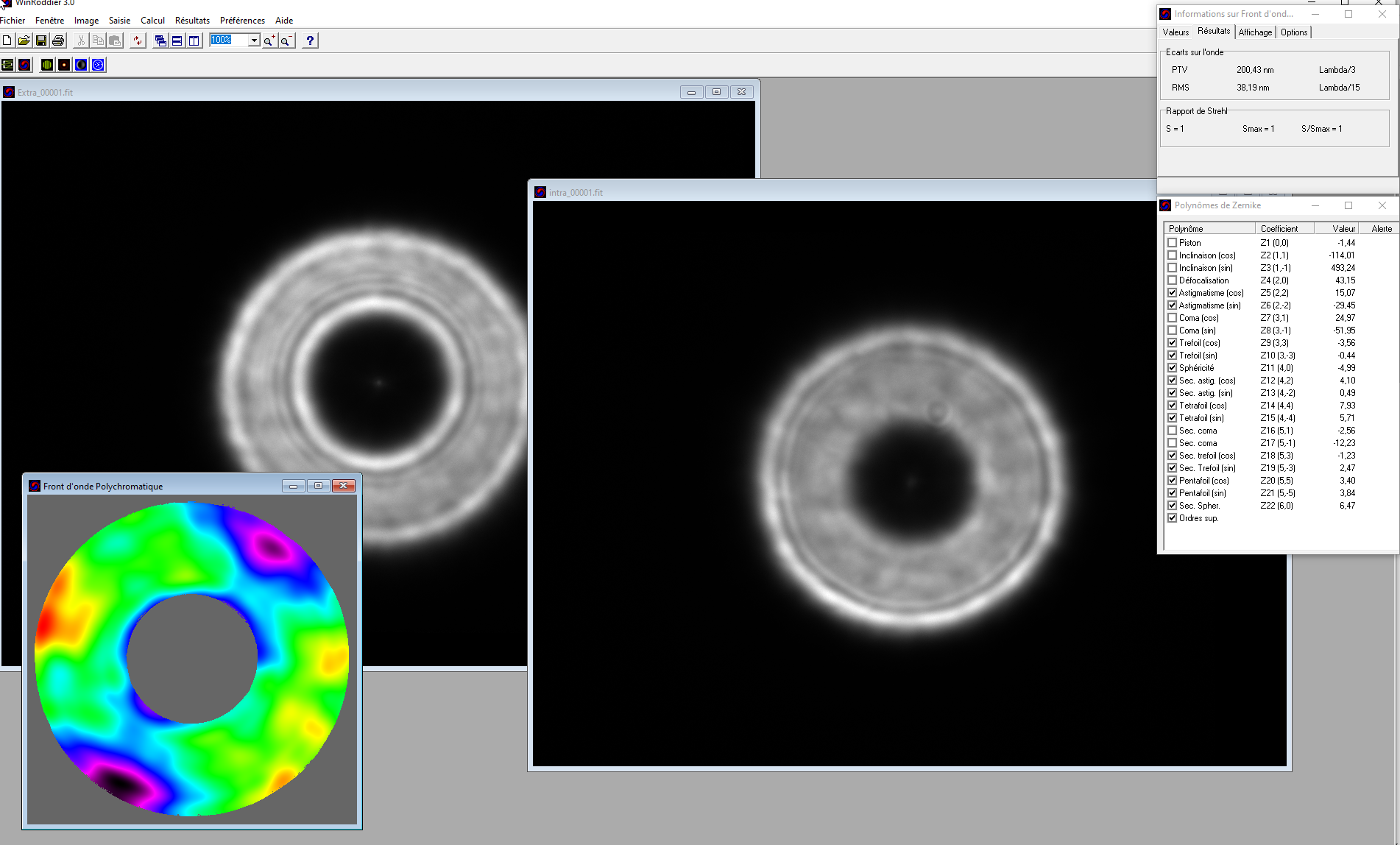The image size is (1400, 845).
Task: Close the Front d'onde Polychromatique window
Action: coord(344,486)
